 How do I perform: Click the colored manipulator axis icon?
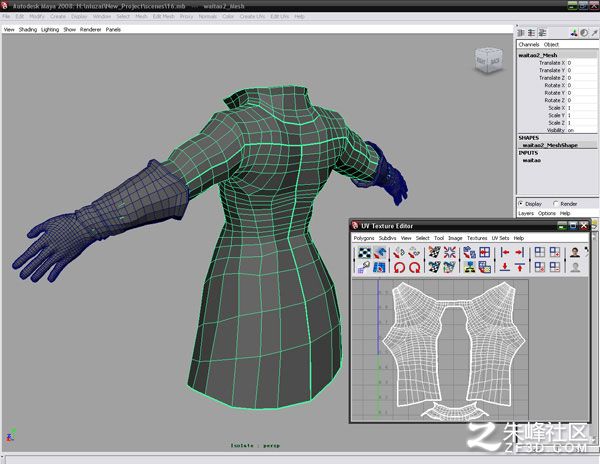click(x=574, y=33)
